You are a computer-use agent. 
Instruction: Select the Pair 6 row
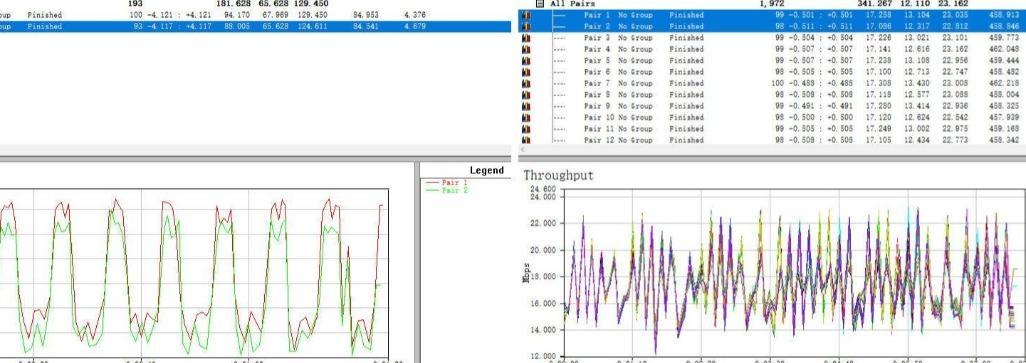772,72
